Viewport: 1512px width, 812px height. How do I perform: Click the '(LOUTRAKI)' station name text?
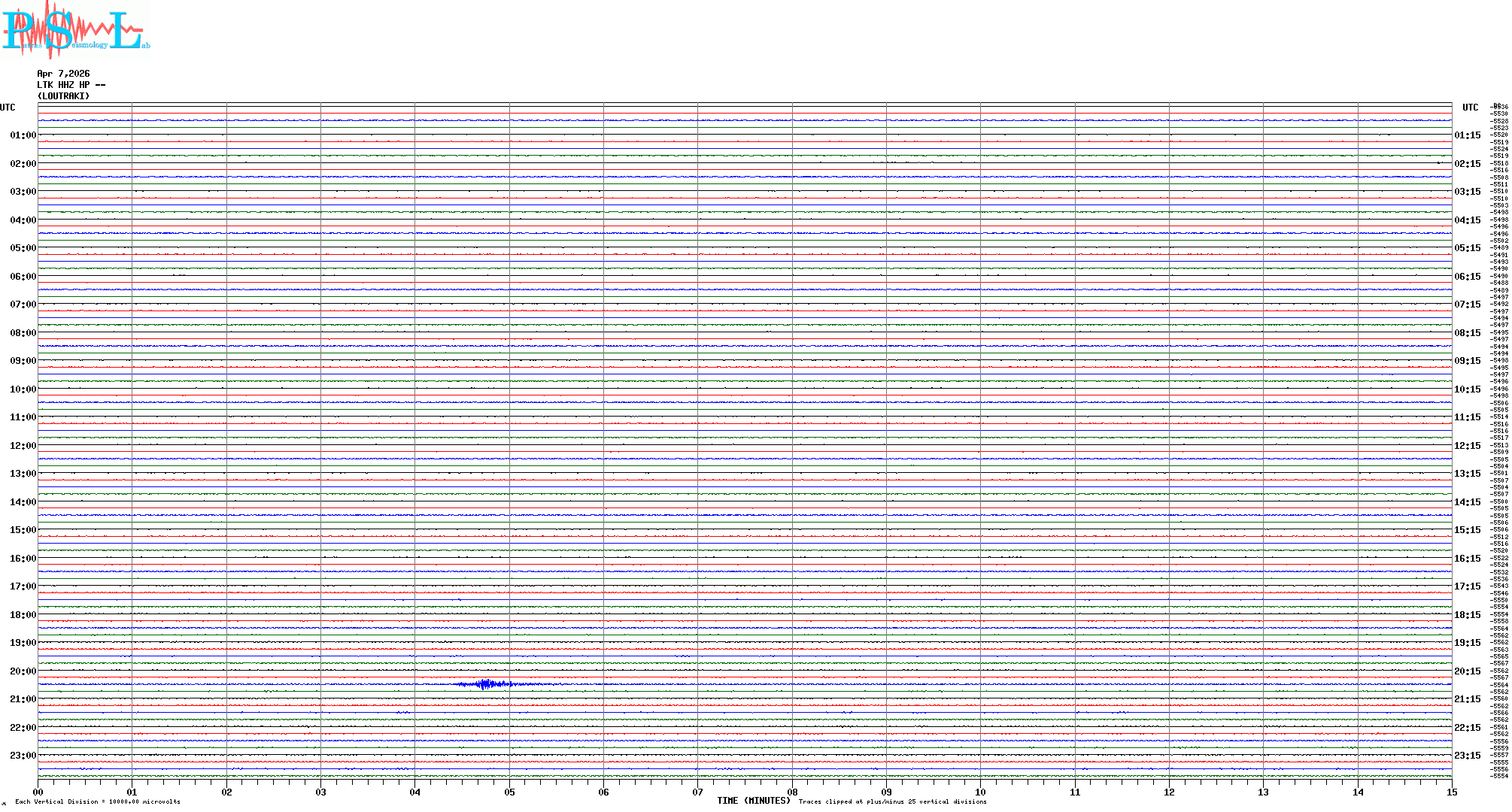63,96
